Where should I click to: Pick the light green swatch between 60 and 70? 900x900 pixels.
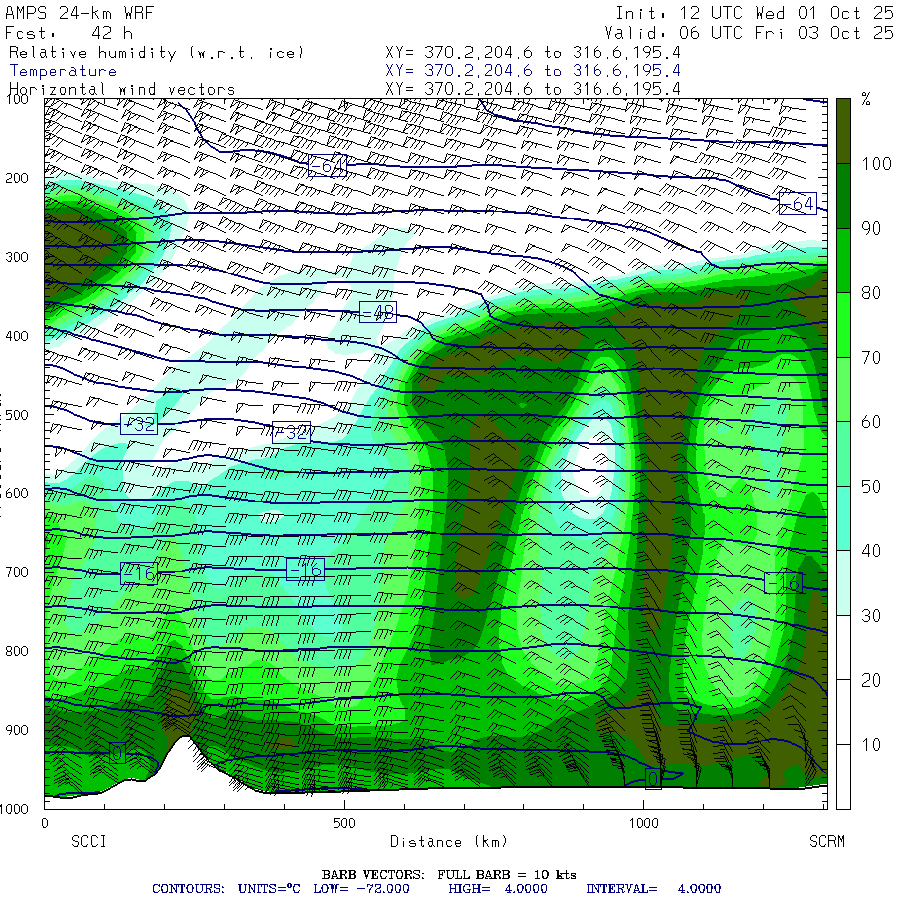click(843, 390)
